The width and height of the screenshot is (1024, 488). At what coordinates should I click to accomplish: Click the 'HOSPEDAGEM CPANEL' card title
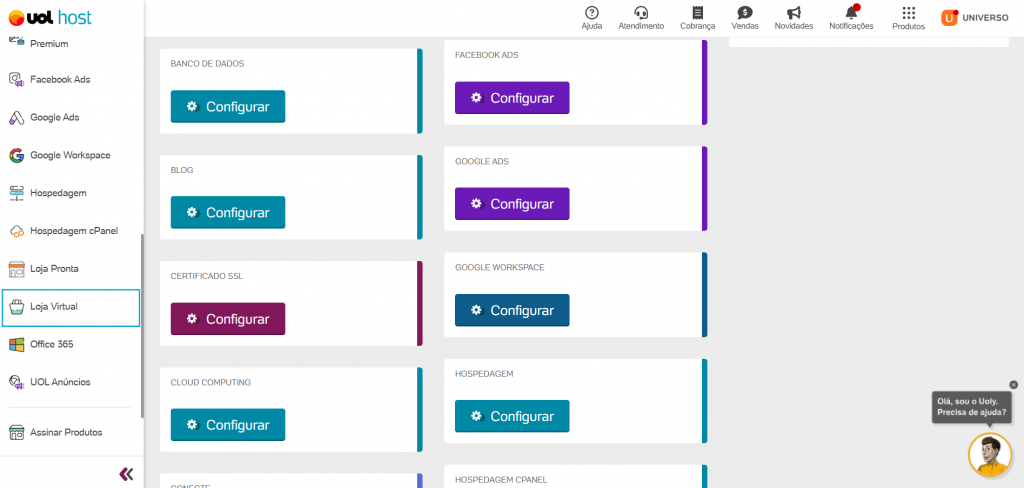501,480
